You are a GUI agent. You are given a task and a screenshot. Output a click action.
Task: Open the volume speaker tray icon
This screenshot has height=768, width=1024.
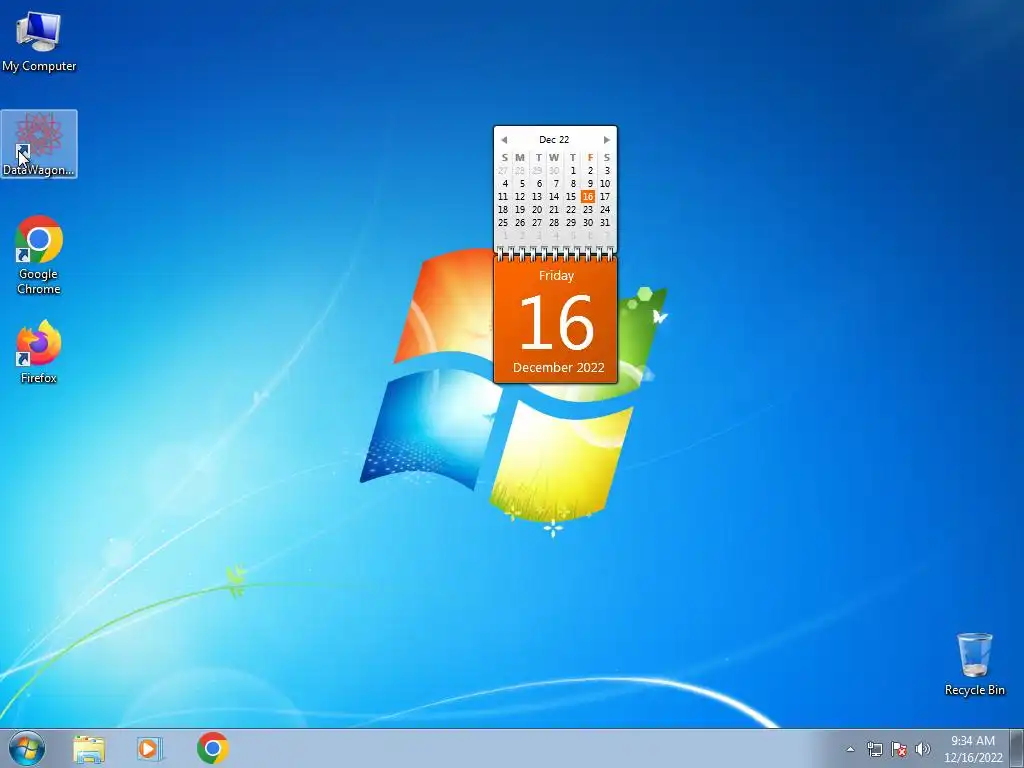pos(923,749)
